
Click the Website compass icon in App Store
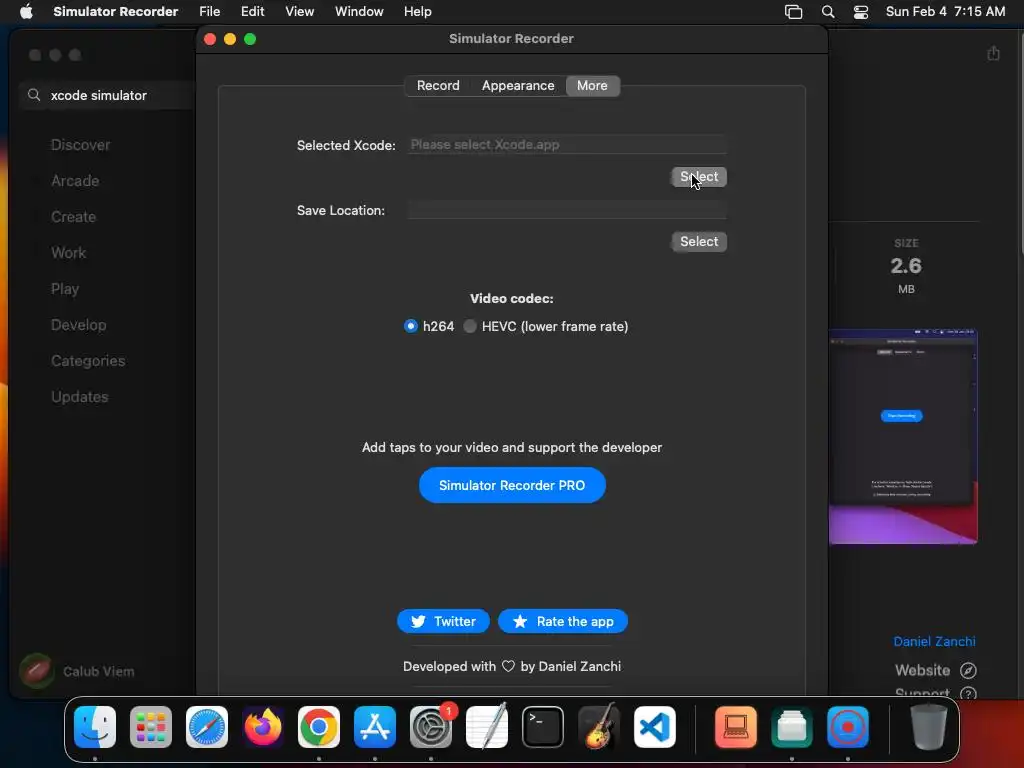[968, 671]
